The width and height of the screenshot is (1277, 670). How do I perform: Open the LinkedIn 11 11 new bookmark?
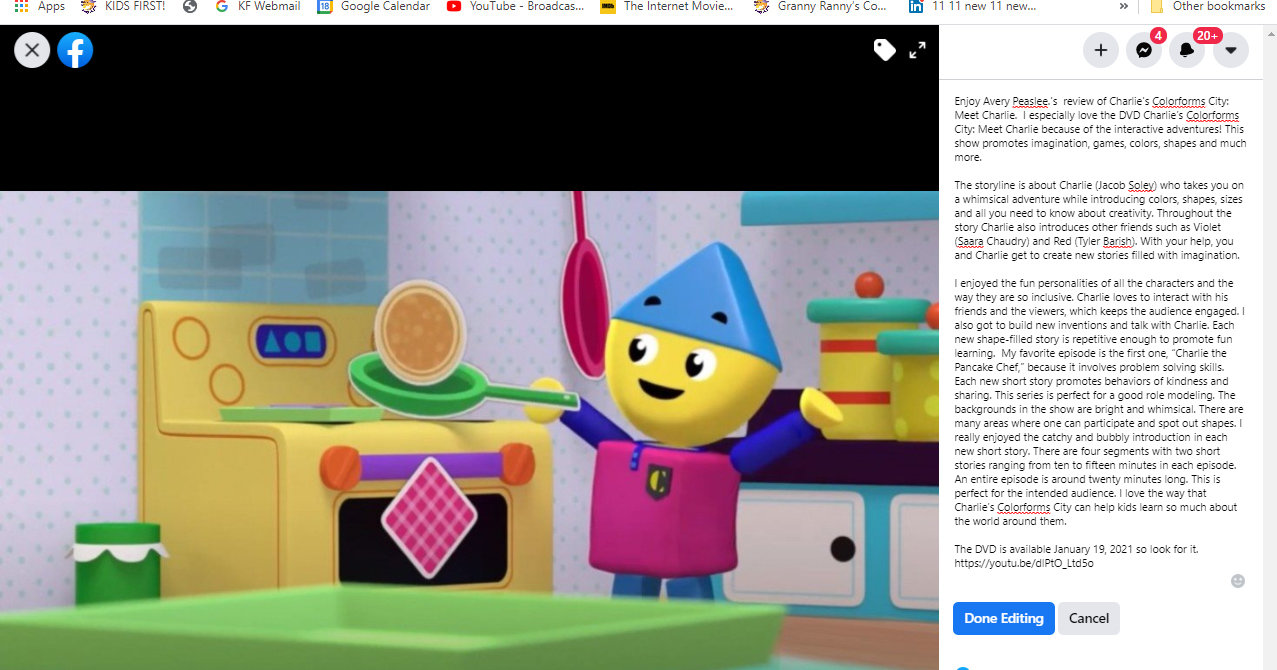pos(972,6)
